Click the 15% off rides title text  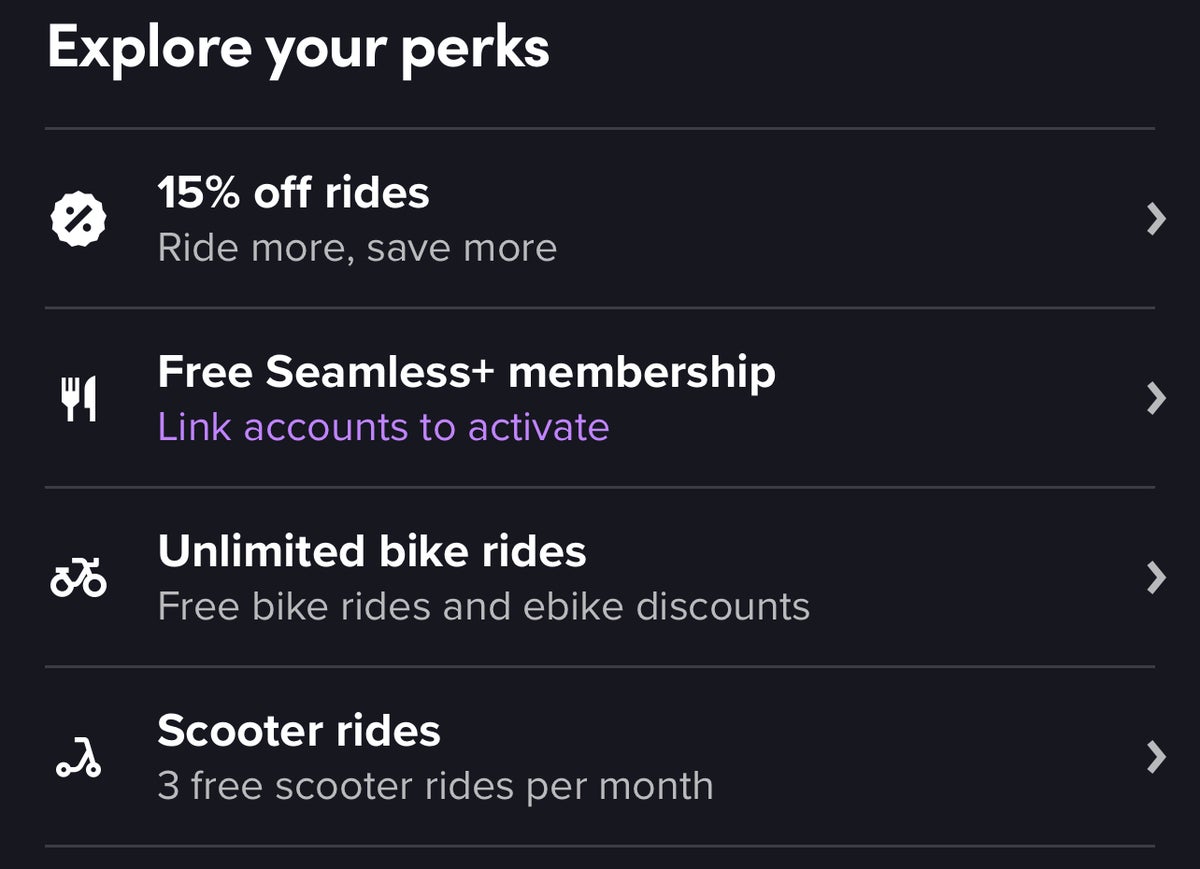[293, 193]
